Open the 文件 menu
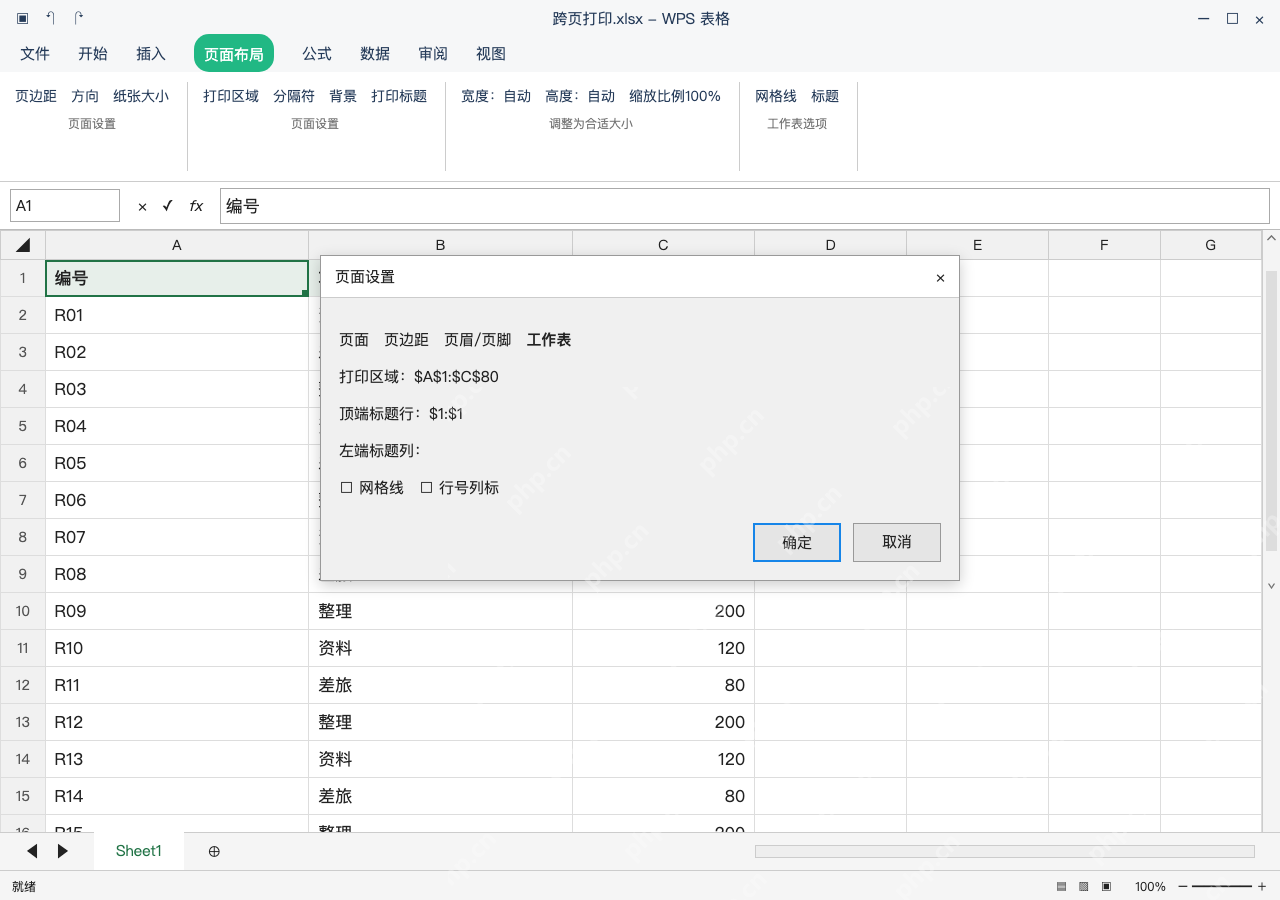The height and width of the screenshot is (900, 1280). point(35,53)
